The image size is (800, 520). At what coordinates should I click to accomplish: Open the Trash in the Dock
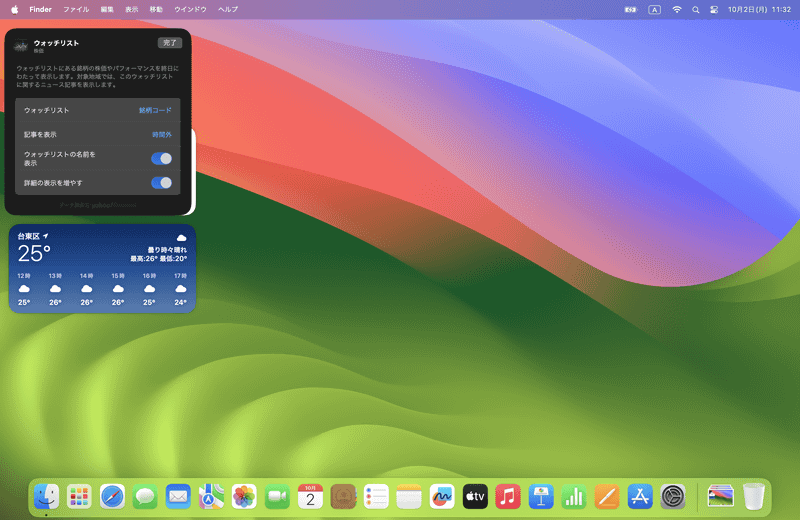pos(754,496)
